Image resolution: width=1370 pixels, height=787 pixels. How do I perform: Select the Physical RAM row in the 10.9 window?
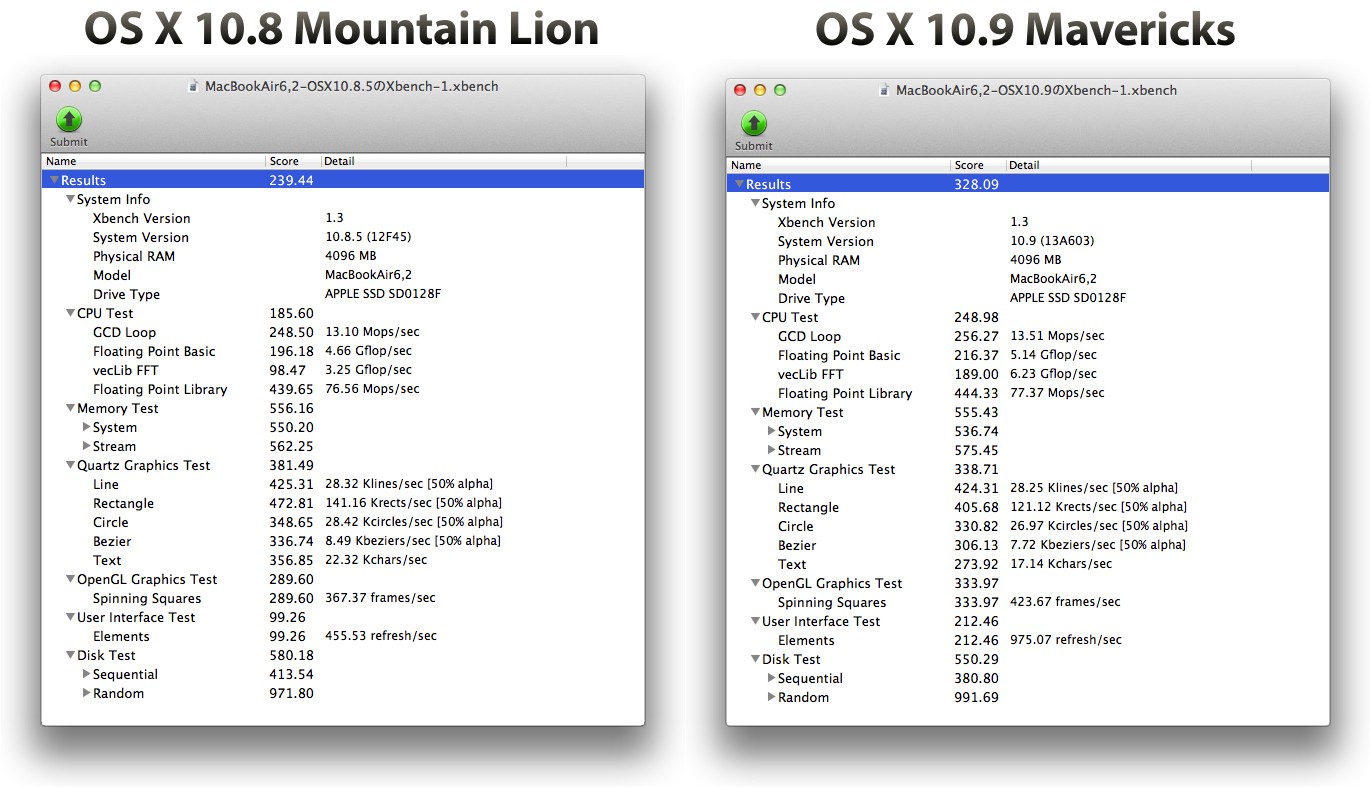pos(1028,260)
